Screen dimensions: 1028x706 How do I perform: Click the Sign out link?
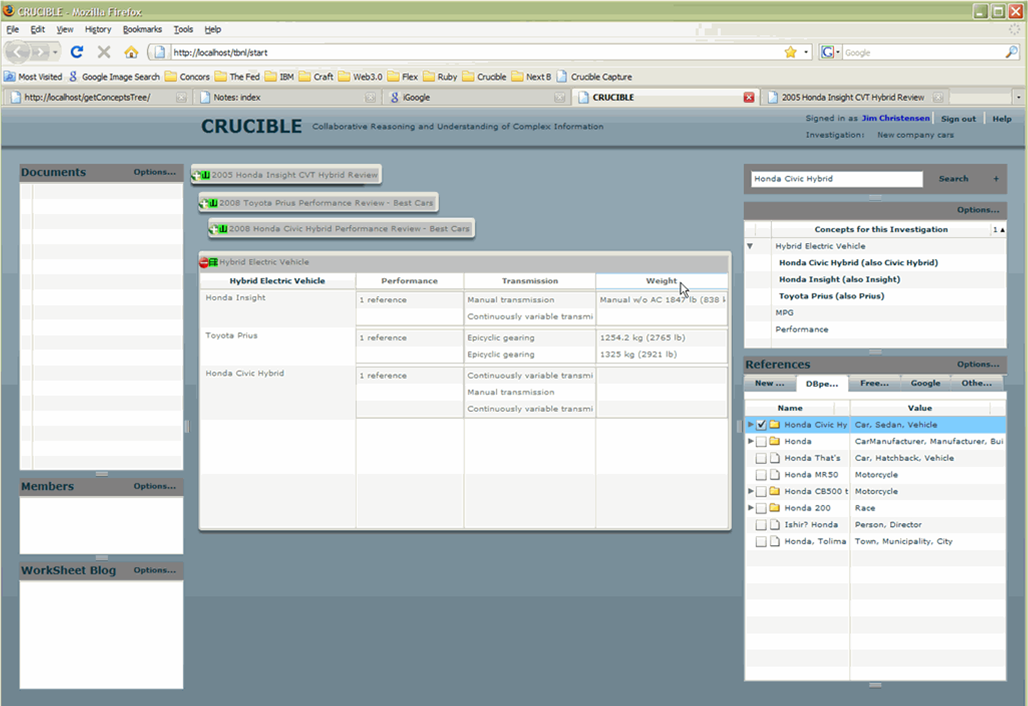959,119
